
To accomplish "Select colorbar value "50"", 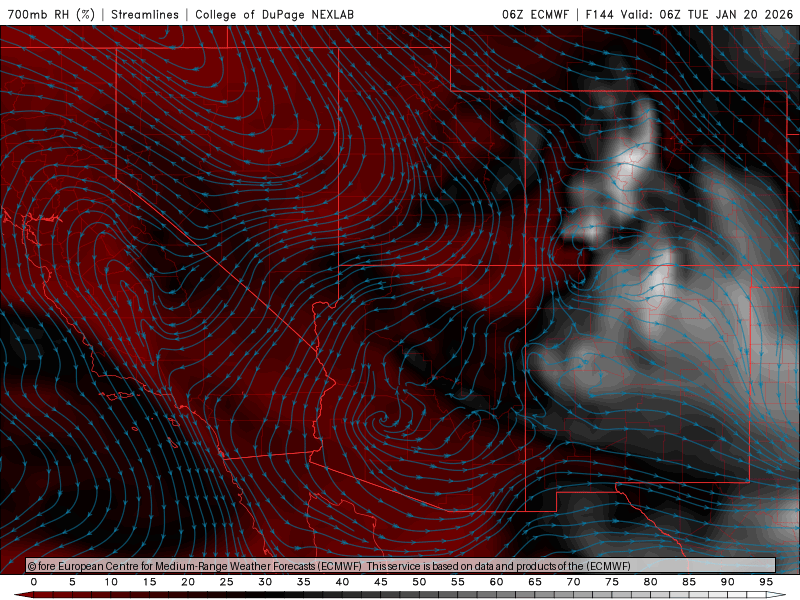I will 419,582.
